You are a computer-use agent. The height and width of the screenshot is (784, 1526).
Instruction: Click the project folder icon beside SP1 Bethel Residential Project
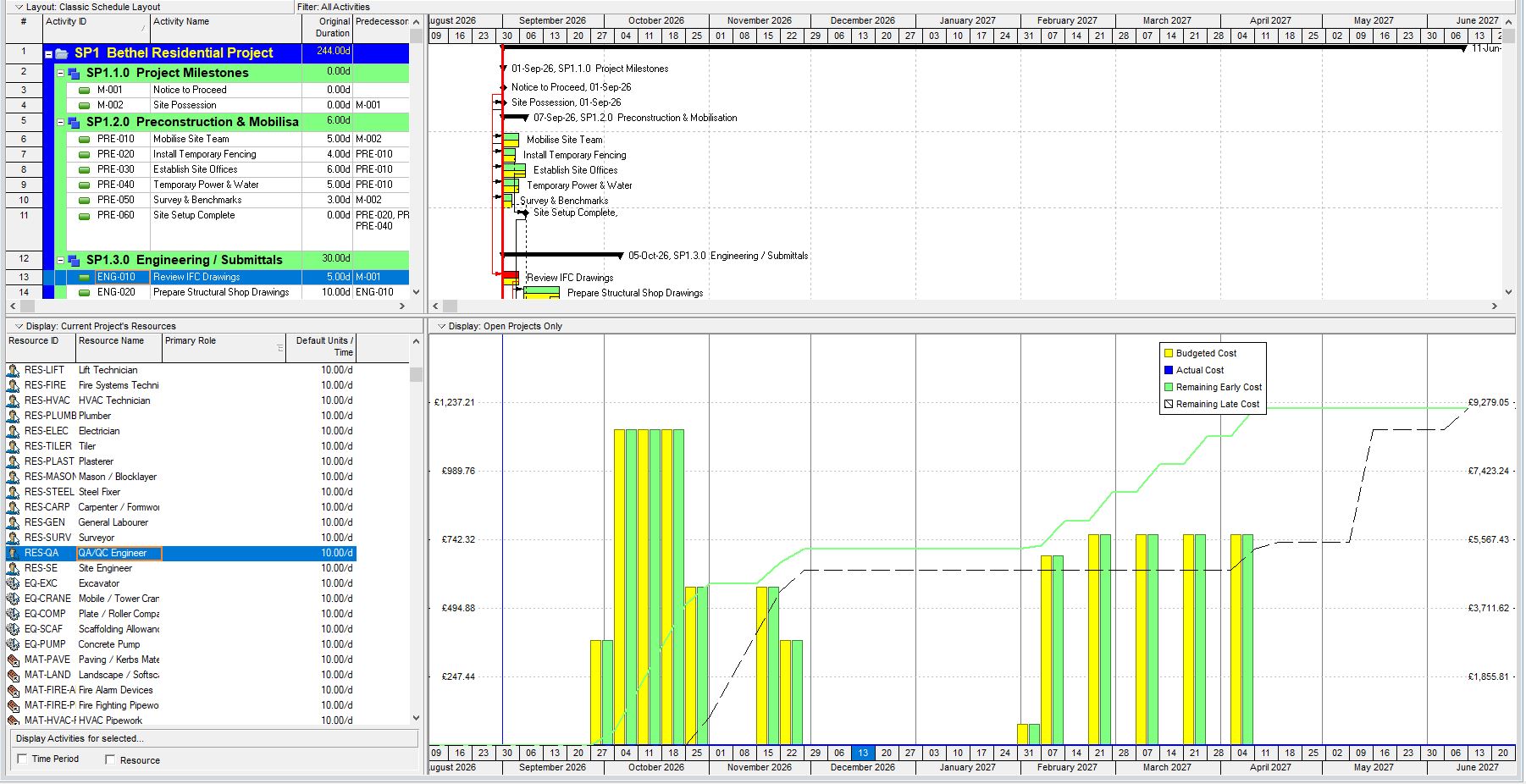[62, 53]
